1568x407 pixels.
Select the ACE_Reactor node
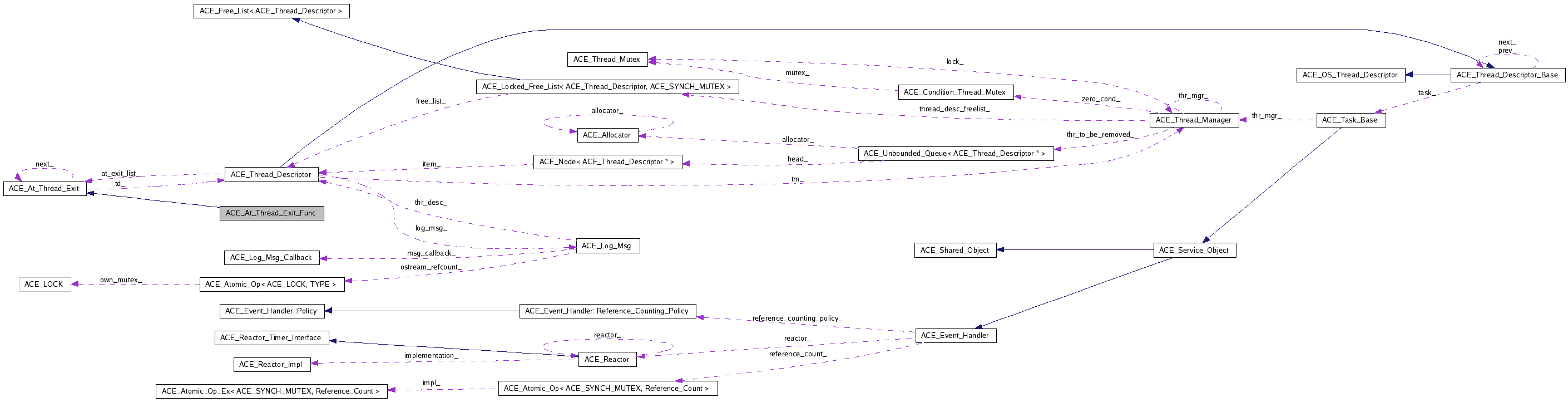pos(607,360)
